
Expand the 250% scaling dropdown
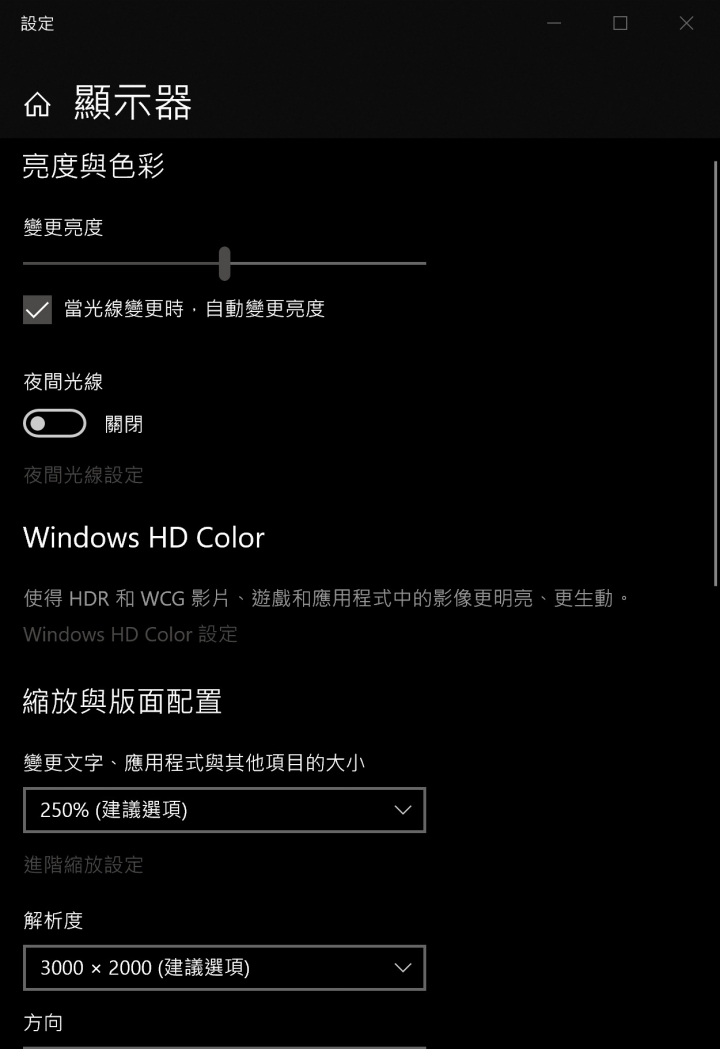[x=225, y=810]
